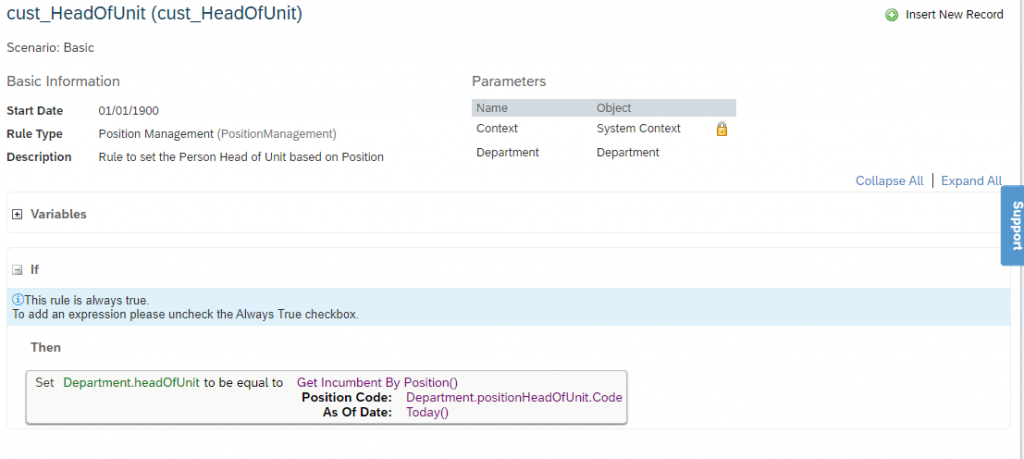Click the Insert New Record link text
Viewport: 1024px width, 459px height.
[954, 15]
